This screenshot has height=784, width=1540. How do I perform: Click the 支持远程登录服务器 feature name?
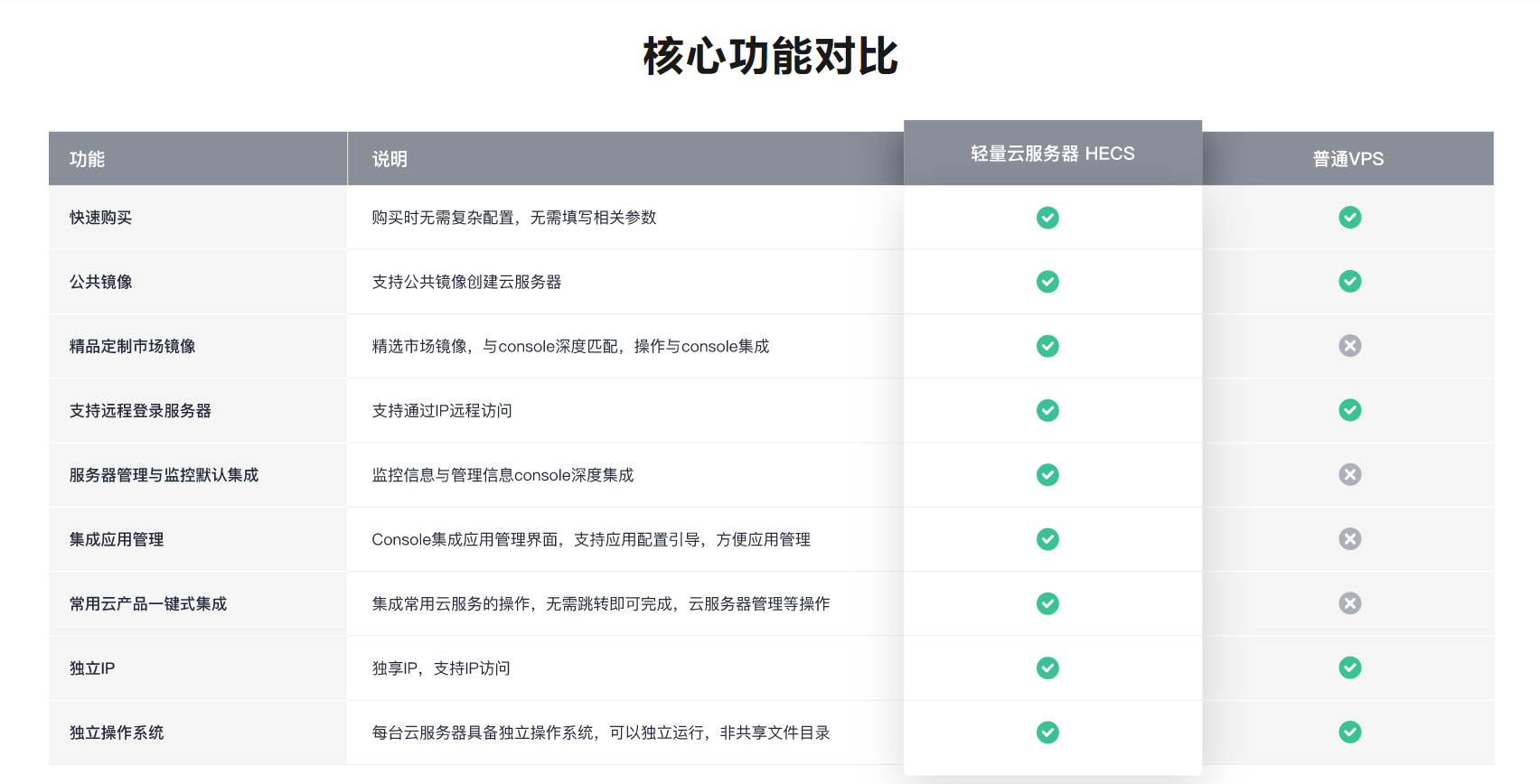click(140, 411)
